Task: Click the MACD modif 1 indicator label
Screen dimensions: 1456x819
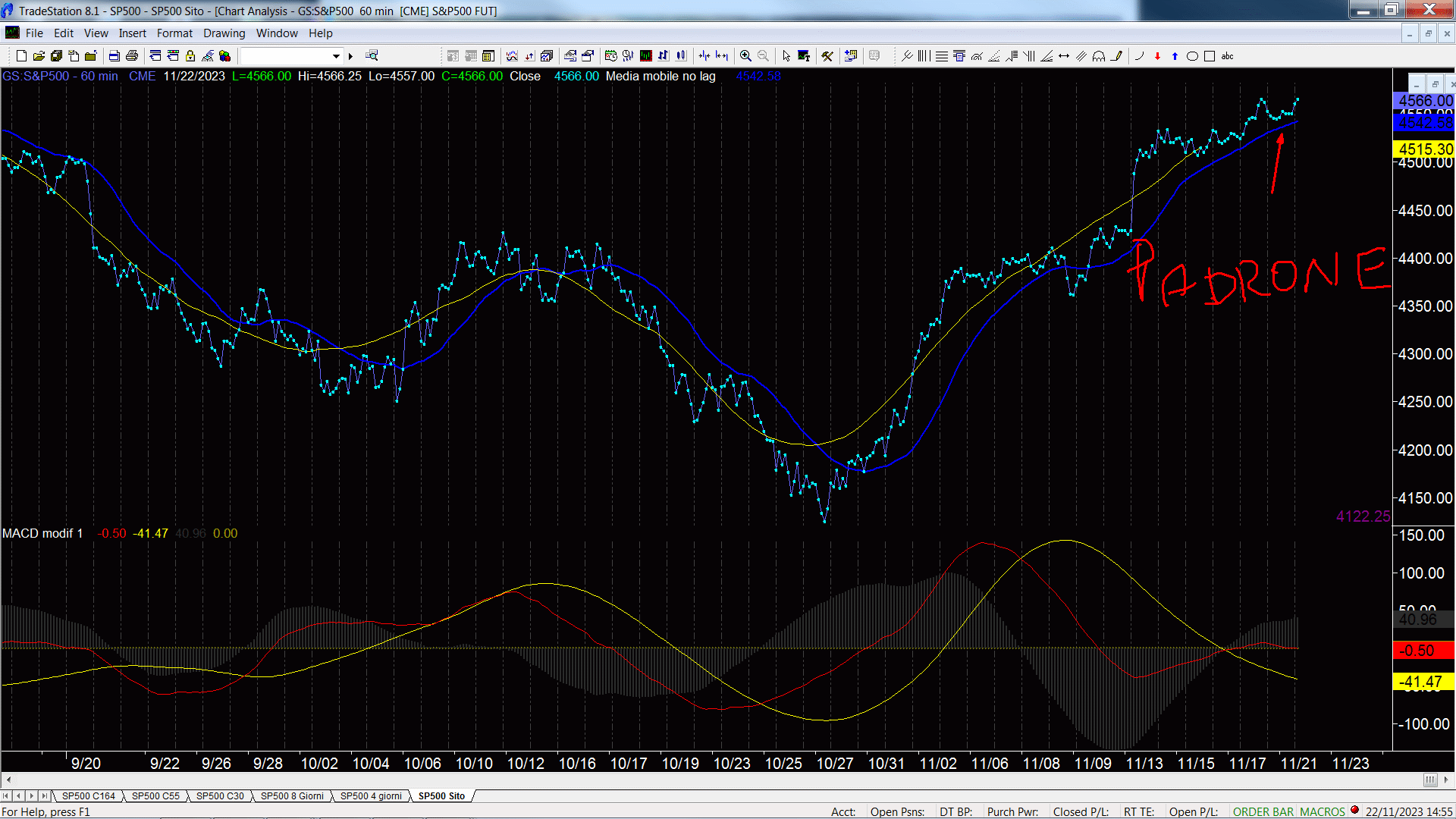Action: 42,533
